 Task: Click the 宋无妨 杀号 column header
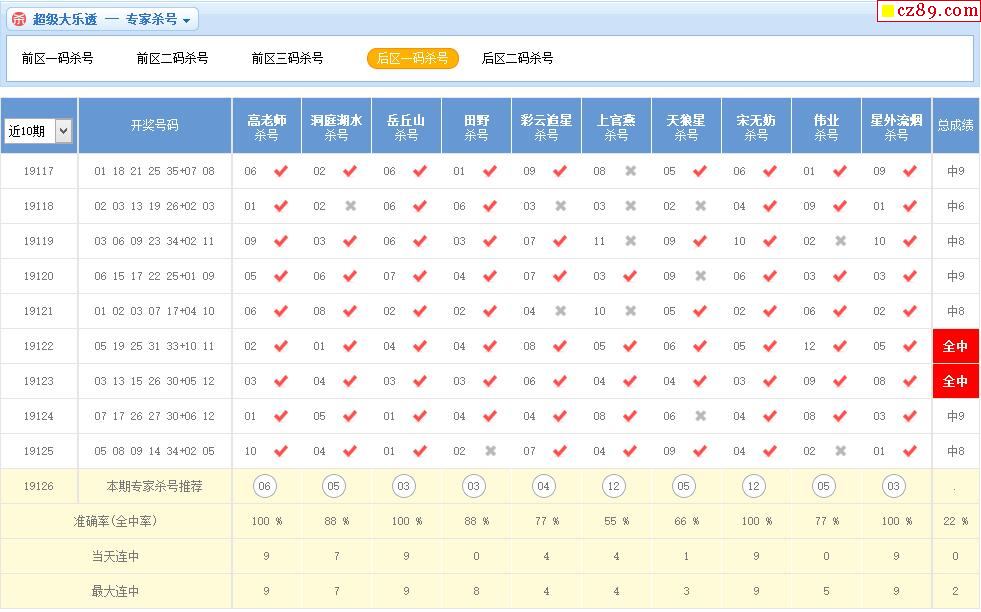pyautogui.click(x=756, y=126)
